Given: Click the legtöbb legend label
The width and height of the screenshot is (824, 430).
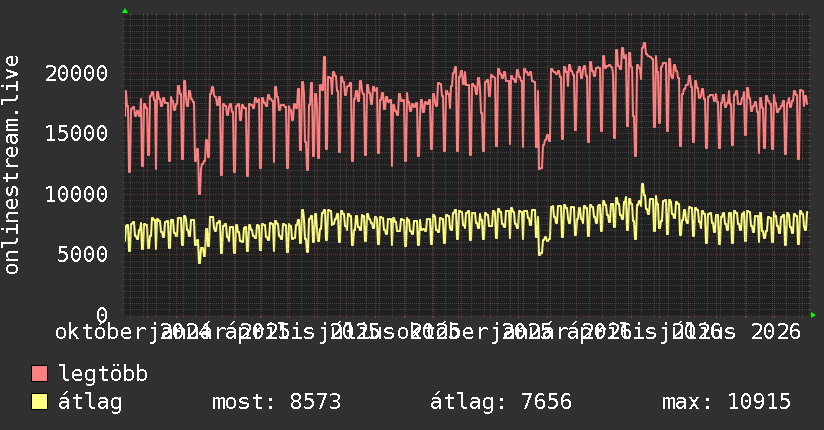Looking at the screenshot, I should [x=103, y=374].
